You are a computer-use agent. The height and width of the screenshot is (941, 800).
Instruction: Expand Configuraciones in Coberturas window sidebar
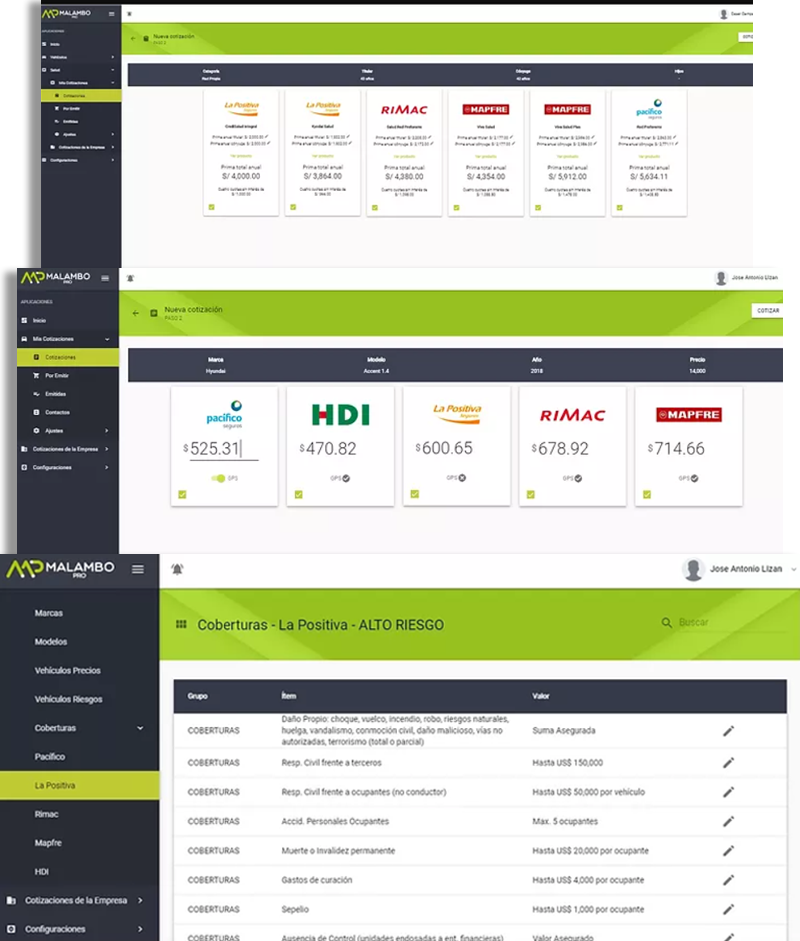point(140,929)
